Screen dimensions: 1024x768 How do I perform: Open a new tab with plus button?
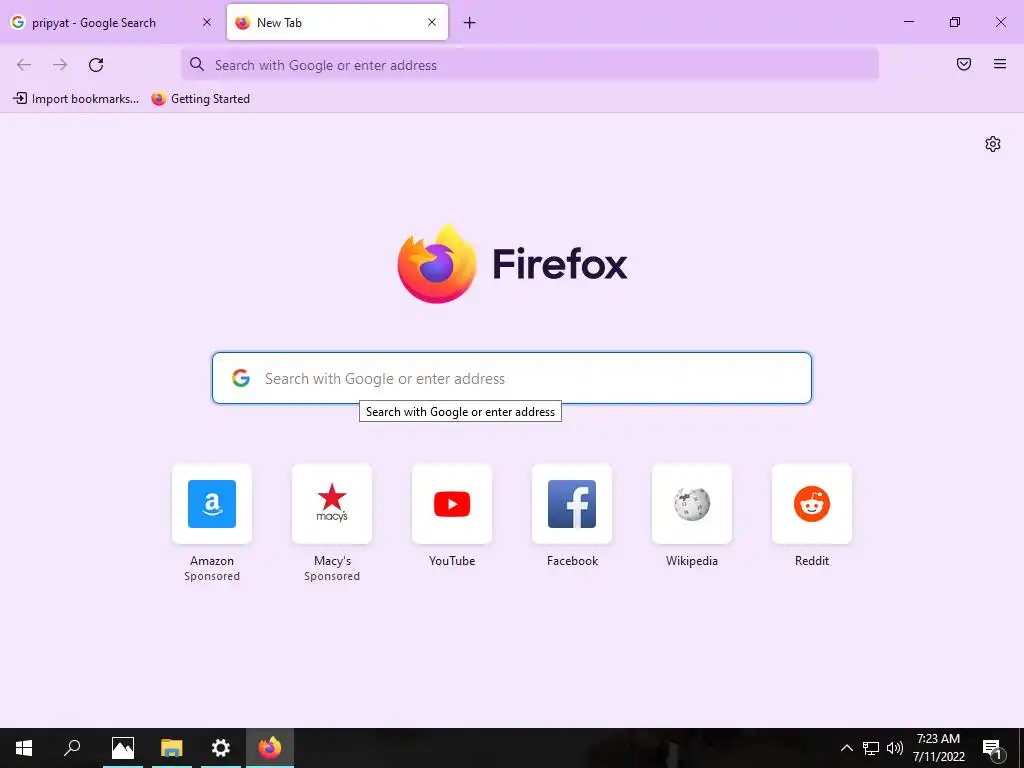470,23
